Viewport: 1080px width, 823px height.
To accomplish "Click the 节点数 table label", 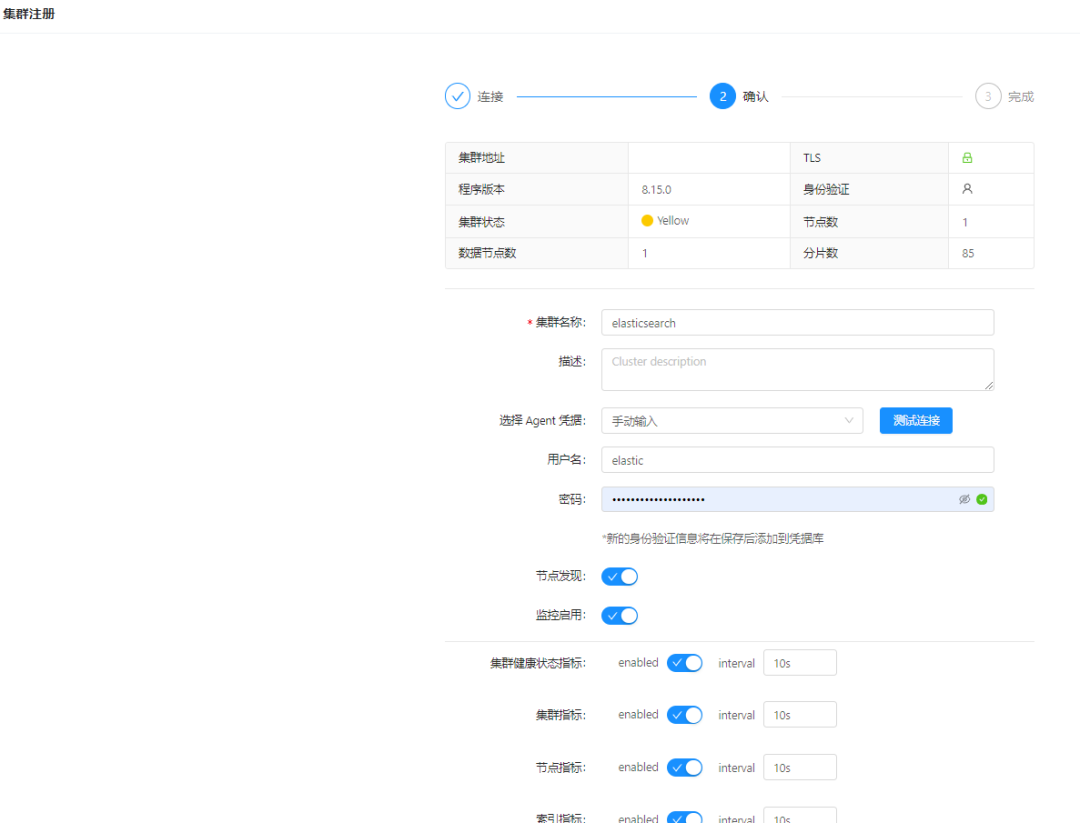I will (820, 222).
